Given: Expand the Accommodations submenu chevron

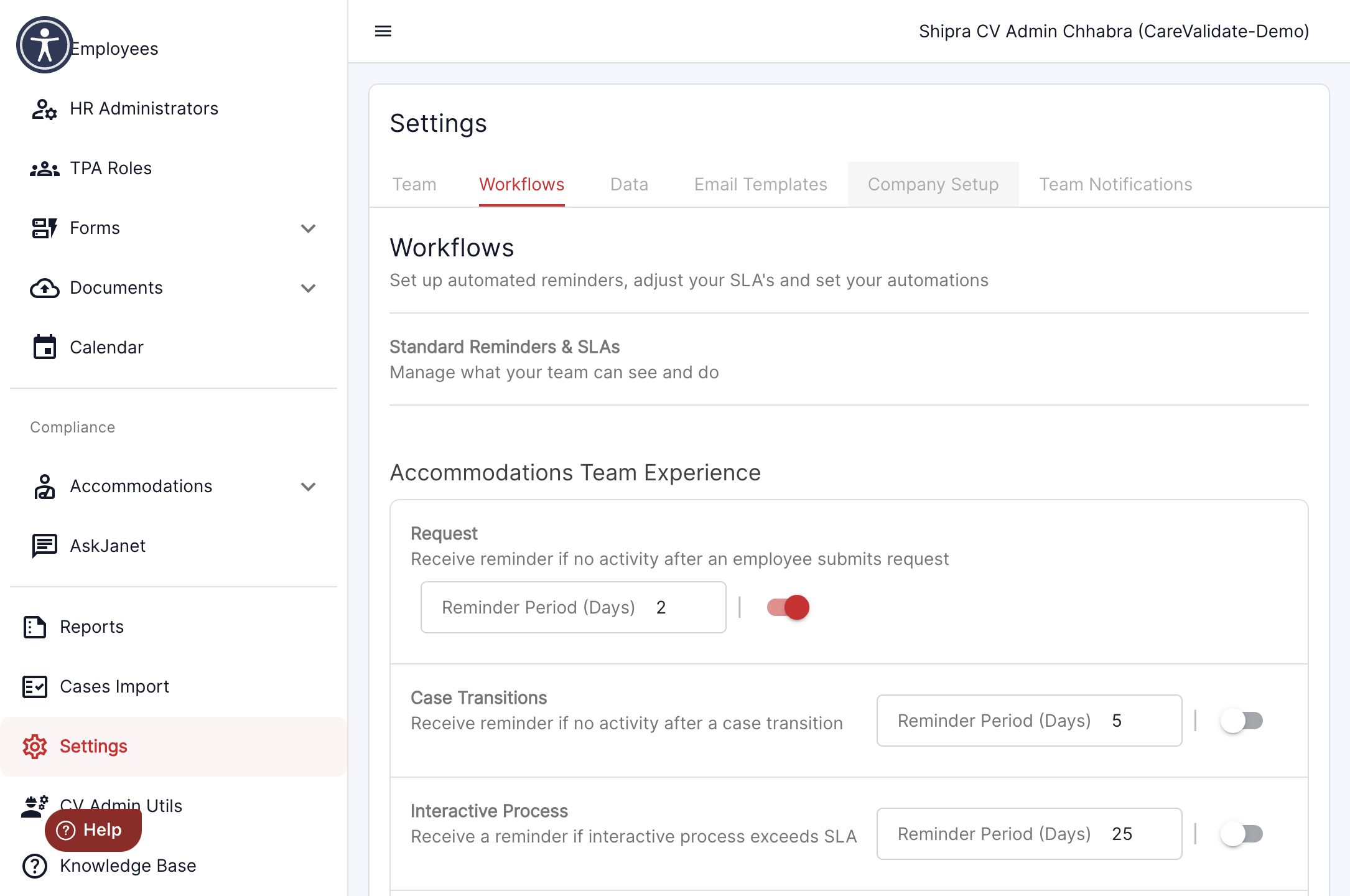Looking at the screenshot, I should tap(308, 487).
